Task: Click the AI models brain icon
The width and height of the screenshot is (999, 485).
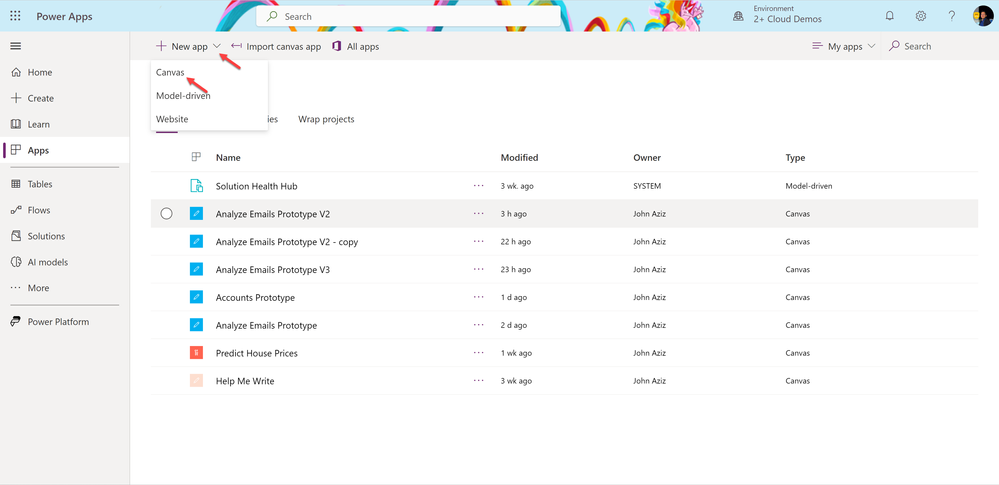Action: [x=17, y=263]
